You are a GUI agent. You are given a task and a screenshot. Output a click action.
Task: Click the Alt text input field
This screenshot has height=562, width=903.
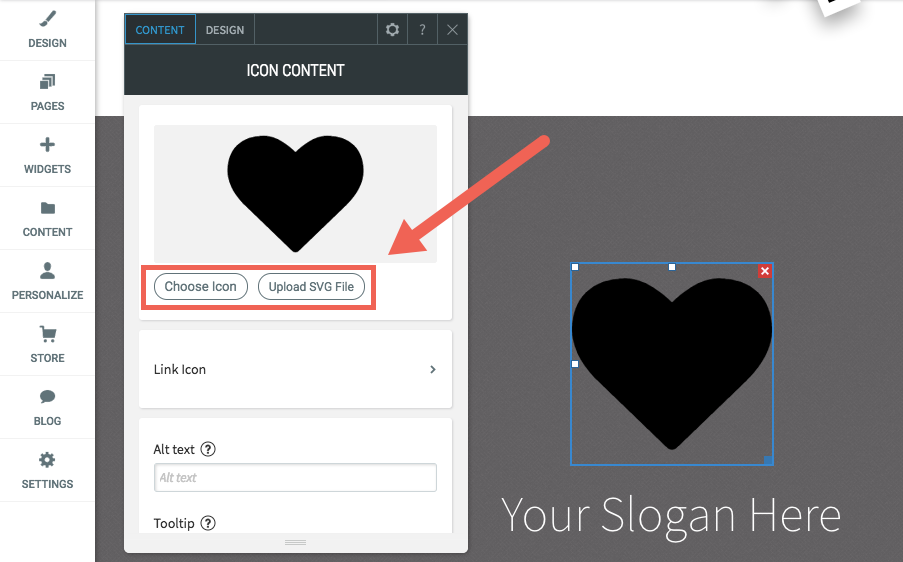(295, 477)
